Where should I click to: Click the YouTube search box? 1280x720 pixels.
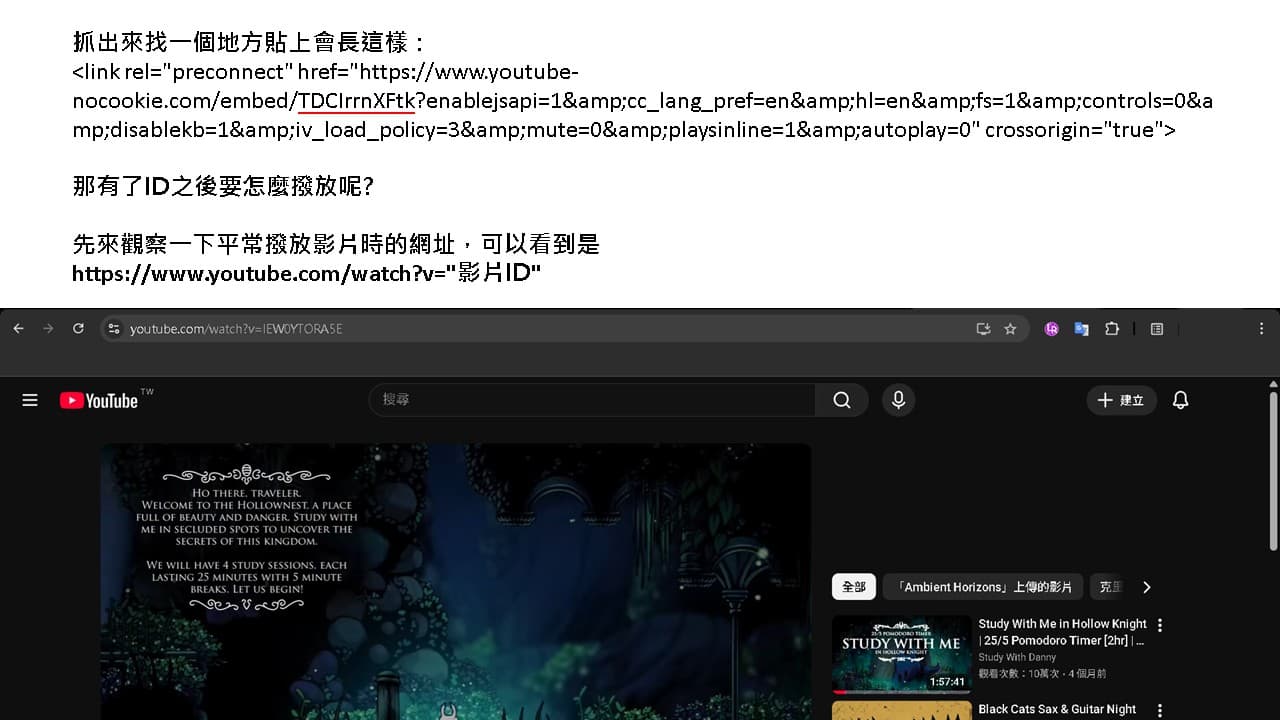pos(592,400)
